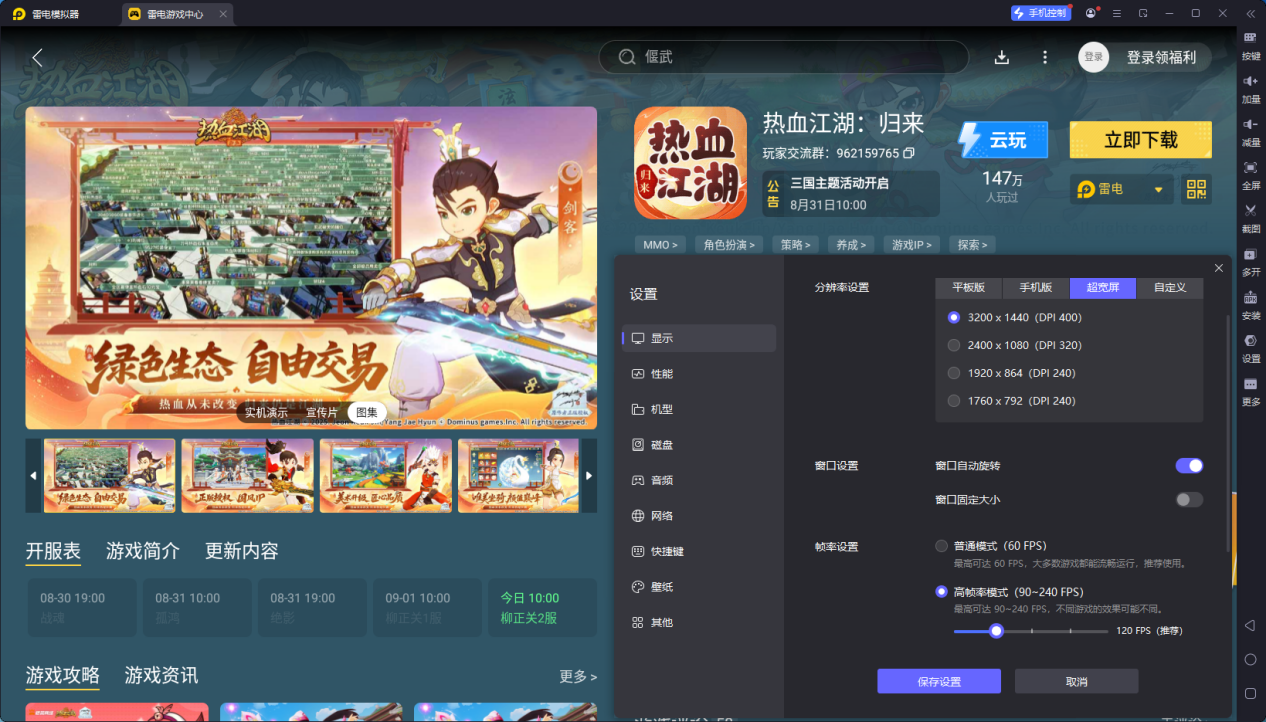Open the 角色扮演 tag
This screenshot has height=722, width=1266.
point(728,244)
